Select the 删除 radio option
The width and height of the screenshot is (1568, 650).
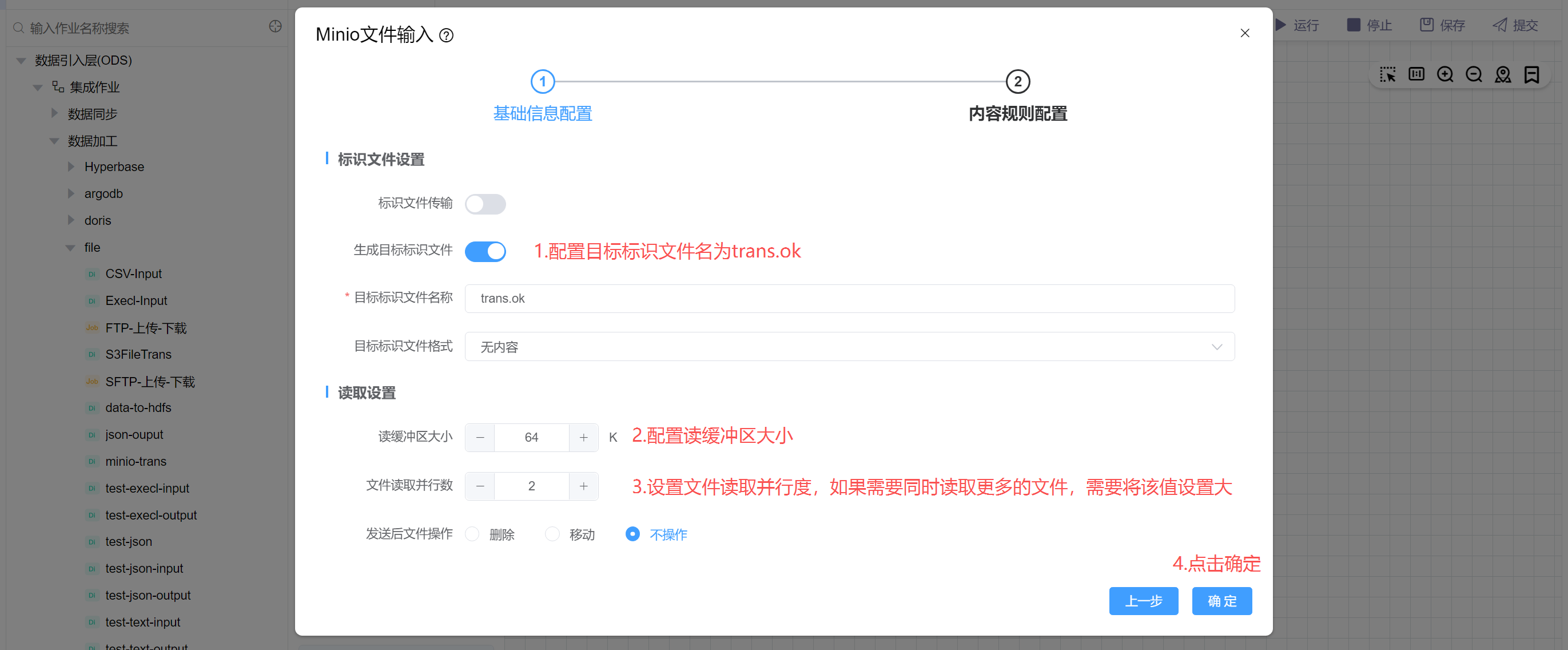[x=472, y=534]
